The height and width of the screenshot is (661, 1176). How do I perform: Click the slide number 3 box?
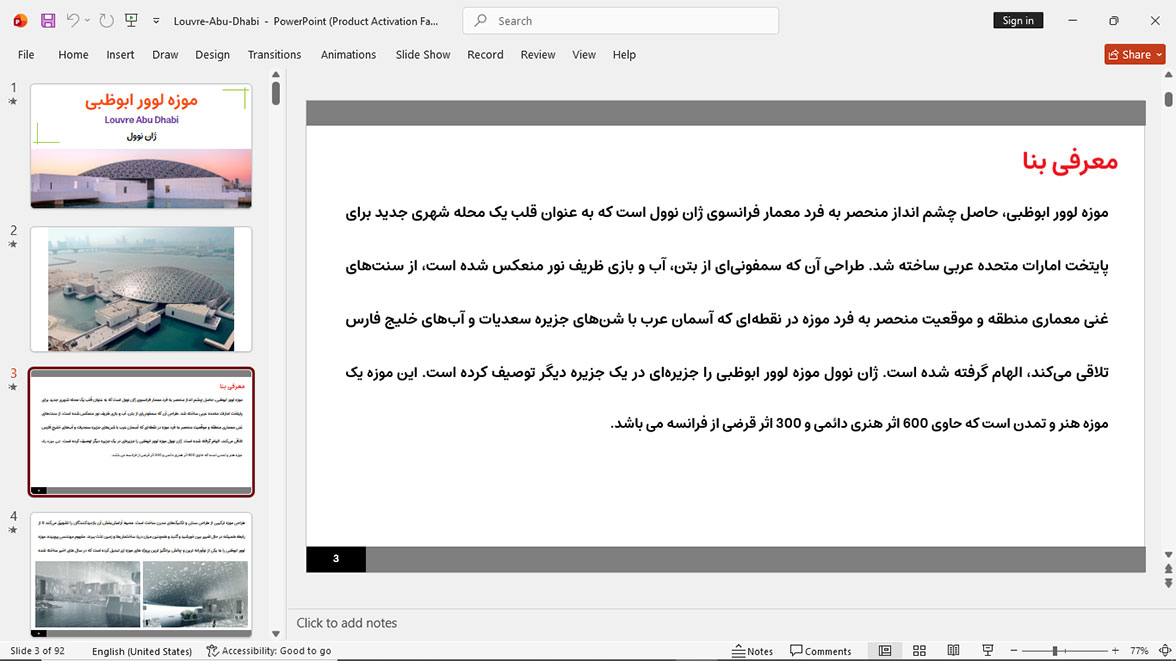[x=336, y=559]
